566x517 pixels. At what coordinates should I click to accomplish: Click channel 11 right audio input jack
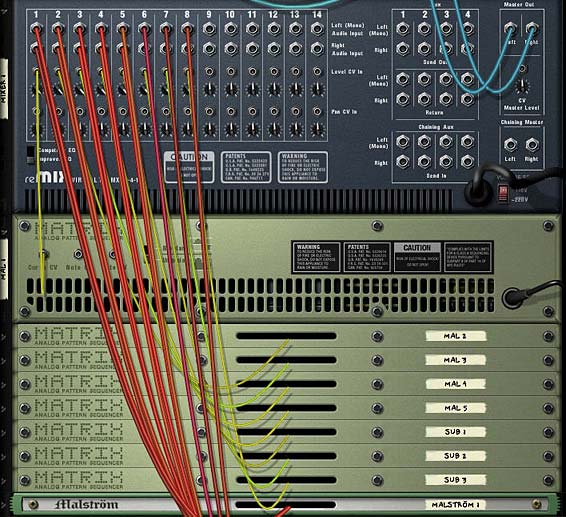[252, 49]
